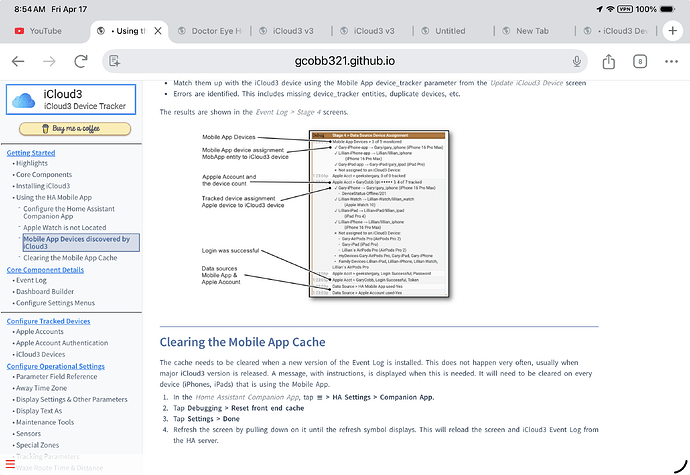This screenshot has width=690, height=475.
Task: Switch to the iCloud3 Dev tab
Action: tap(616, 31)
